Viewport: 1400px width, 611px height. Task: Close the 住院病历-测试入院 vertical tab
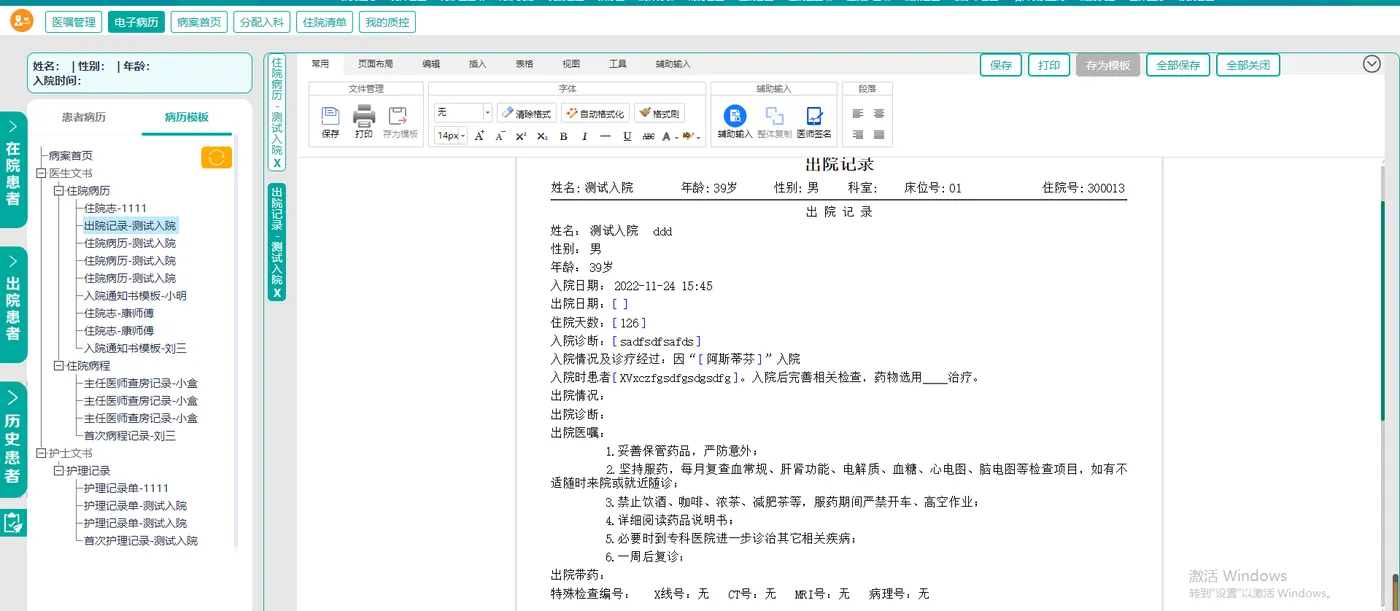point(277,163)
